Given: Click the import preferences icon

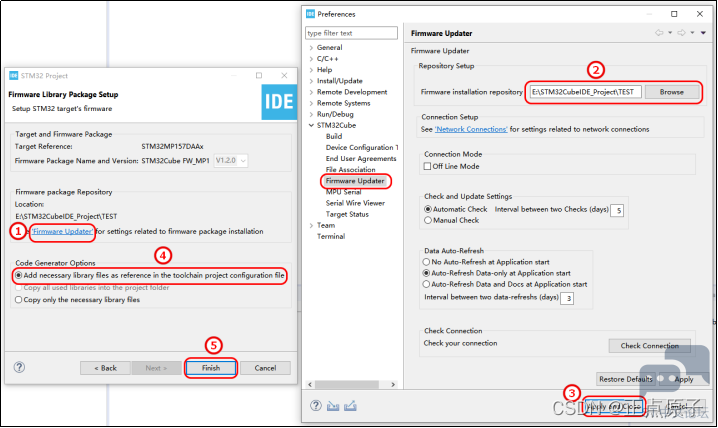Looking at the screenshot, I should tap(333, 406).
